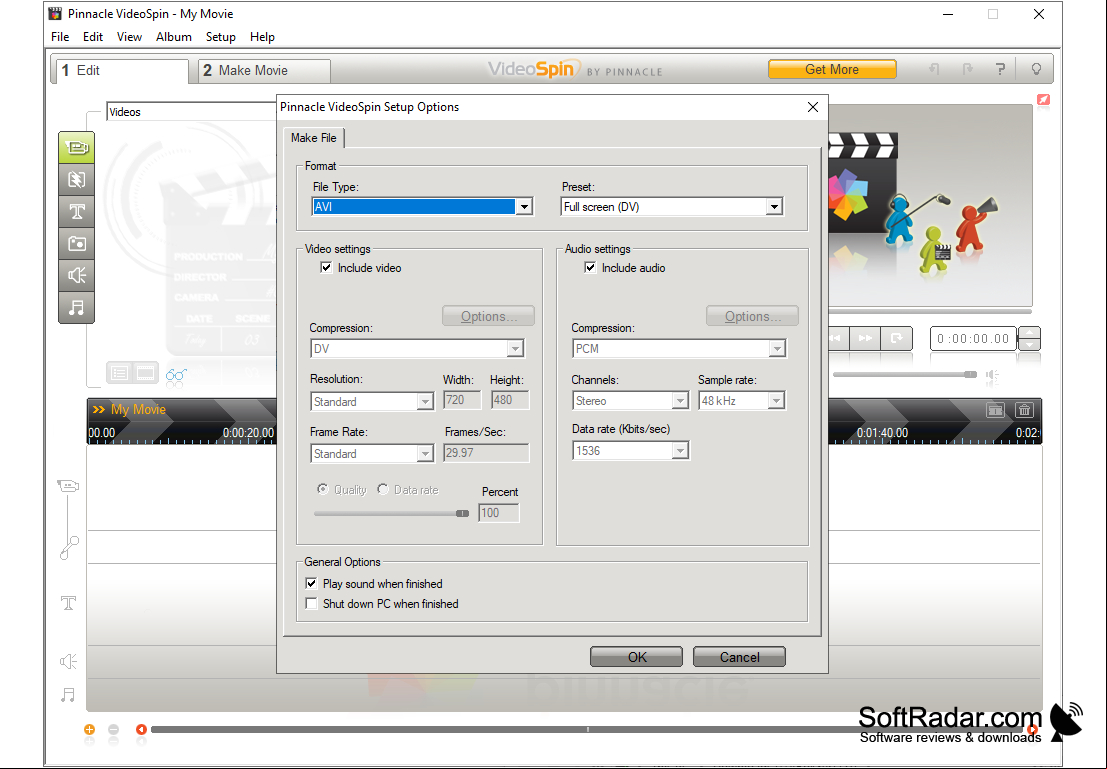Uncheck Play sound when finished

(x=311, y=583)
